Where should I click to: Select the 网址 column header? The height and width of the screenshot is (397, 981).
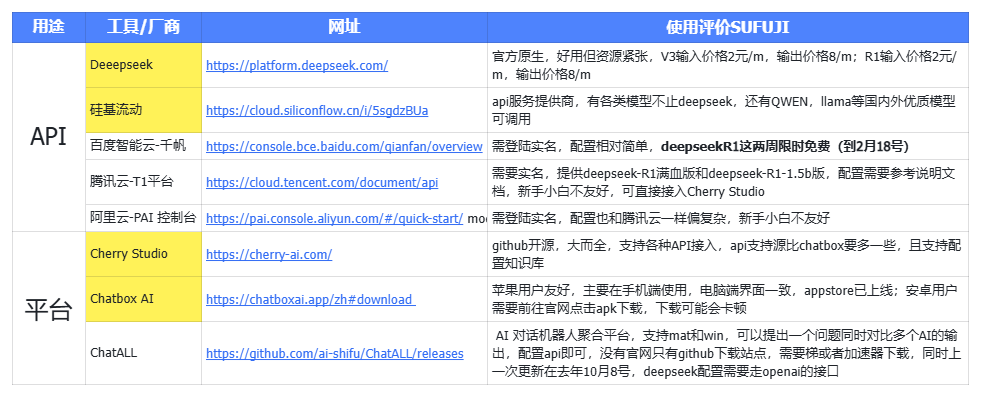[x=345, y=28]
